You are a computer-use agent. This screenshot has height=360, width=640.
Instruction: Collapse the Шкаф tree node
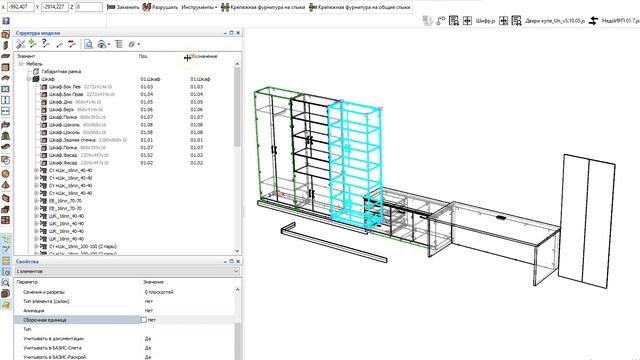29,79
